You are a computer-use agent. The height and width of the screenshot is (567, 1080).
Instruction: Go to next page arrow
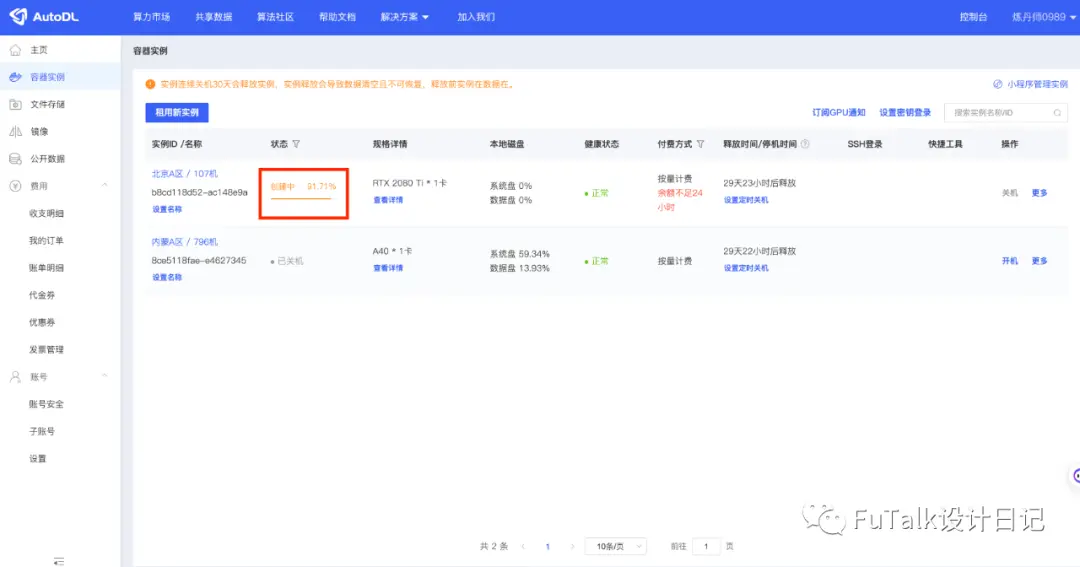572,546
